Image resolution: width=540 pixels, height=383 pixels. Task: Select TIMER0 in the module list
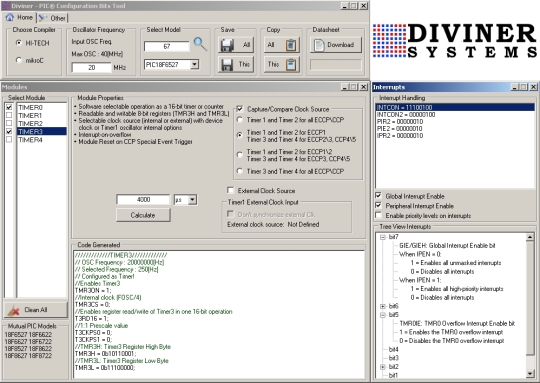[x=42, y=107]
